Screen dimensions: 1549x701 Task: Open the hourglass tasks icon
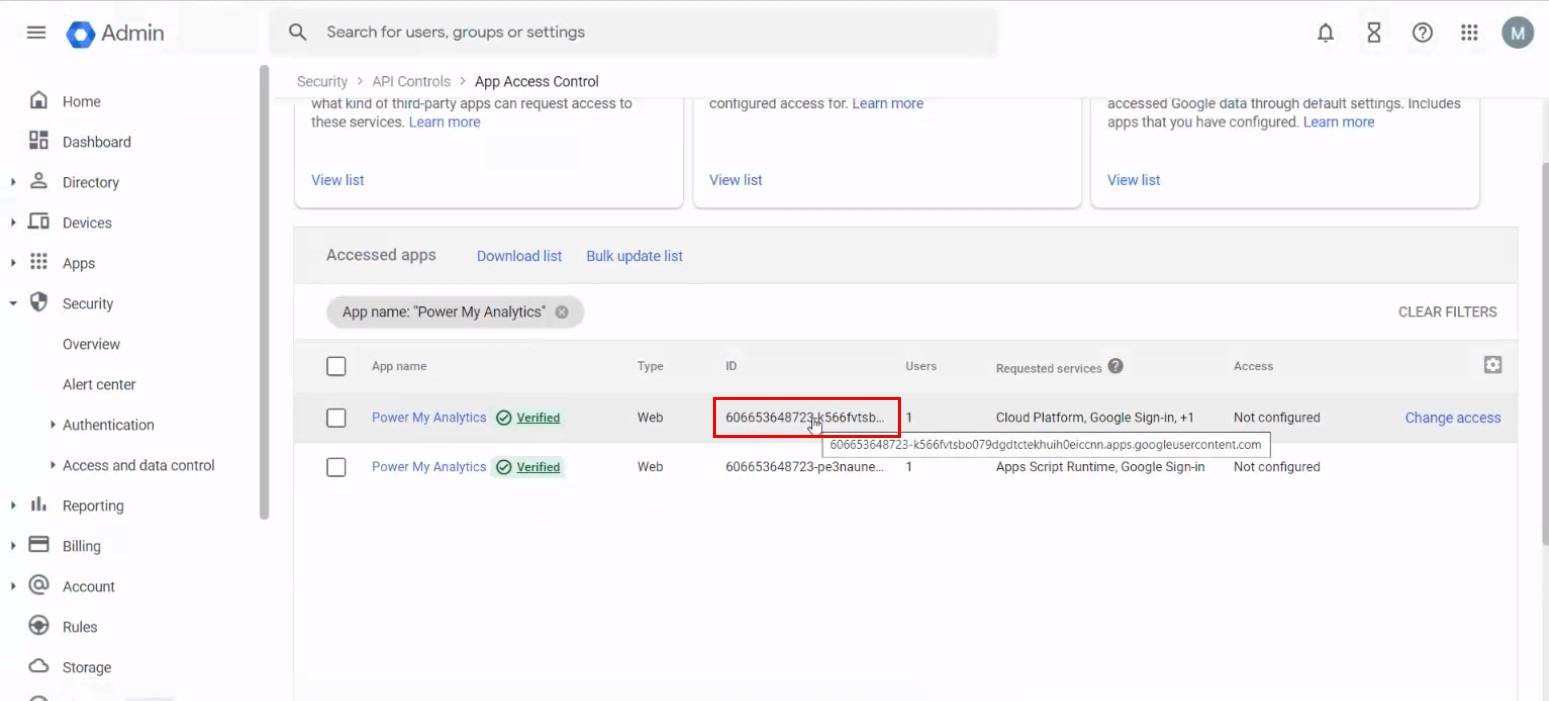pos(1373,33)
